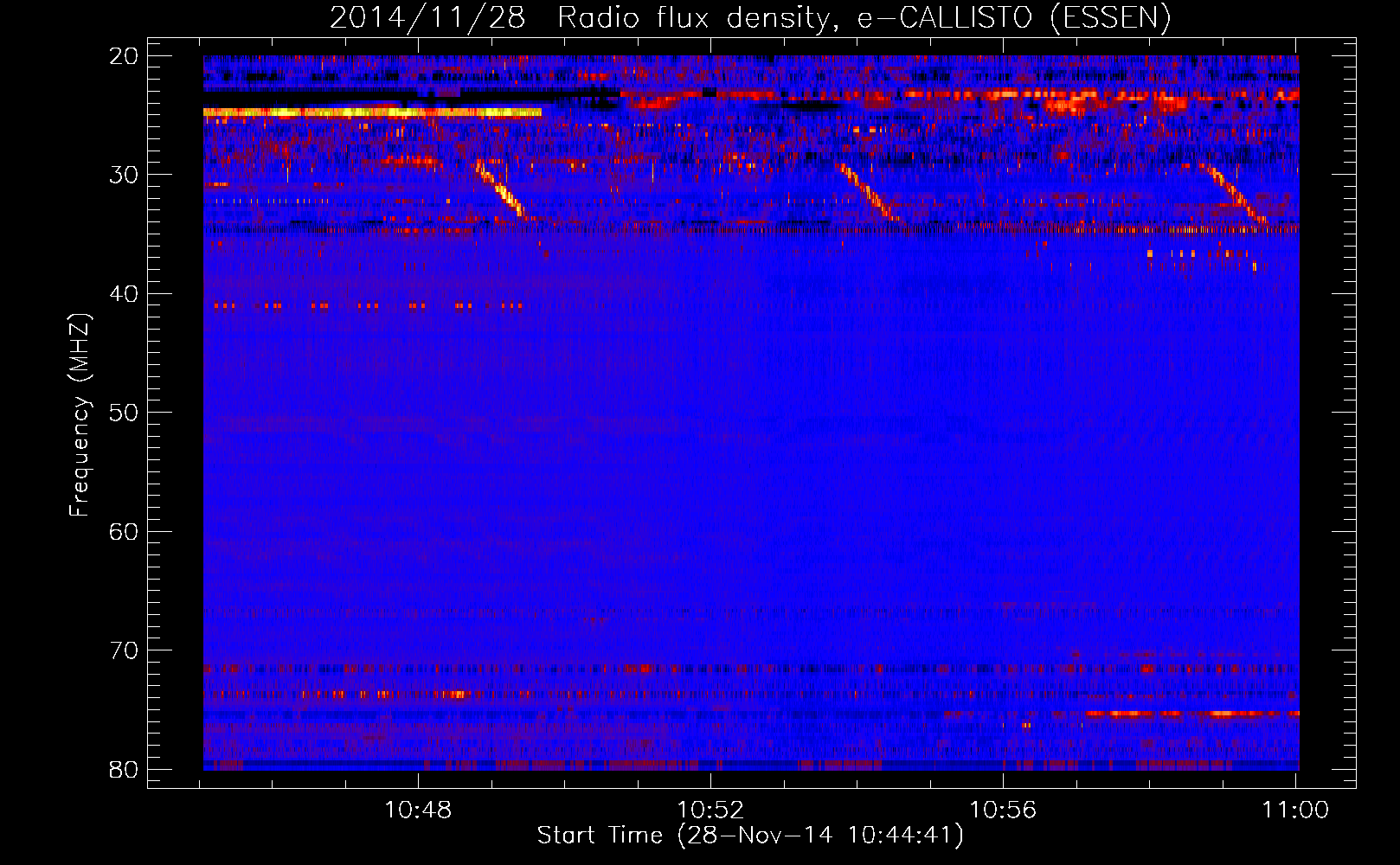The height and width of the screenshot is (865, 1400).
Task: Click the 50 frequency tick label
Action: [x=125, y=413]
